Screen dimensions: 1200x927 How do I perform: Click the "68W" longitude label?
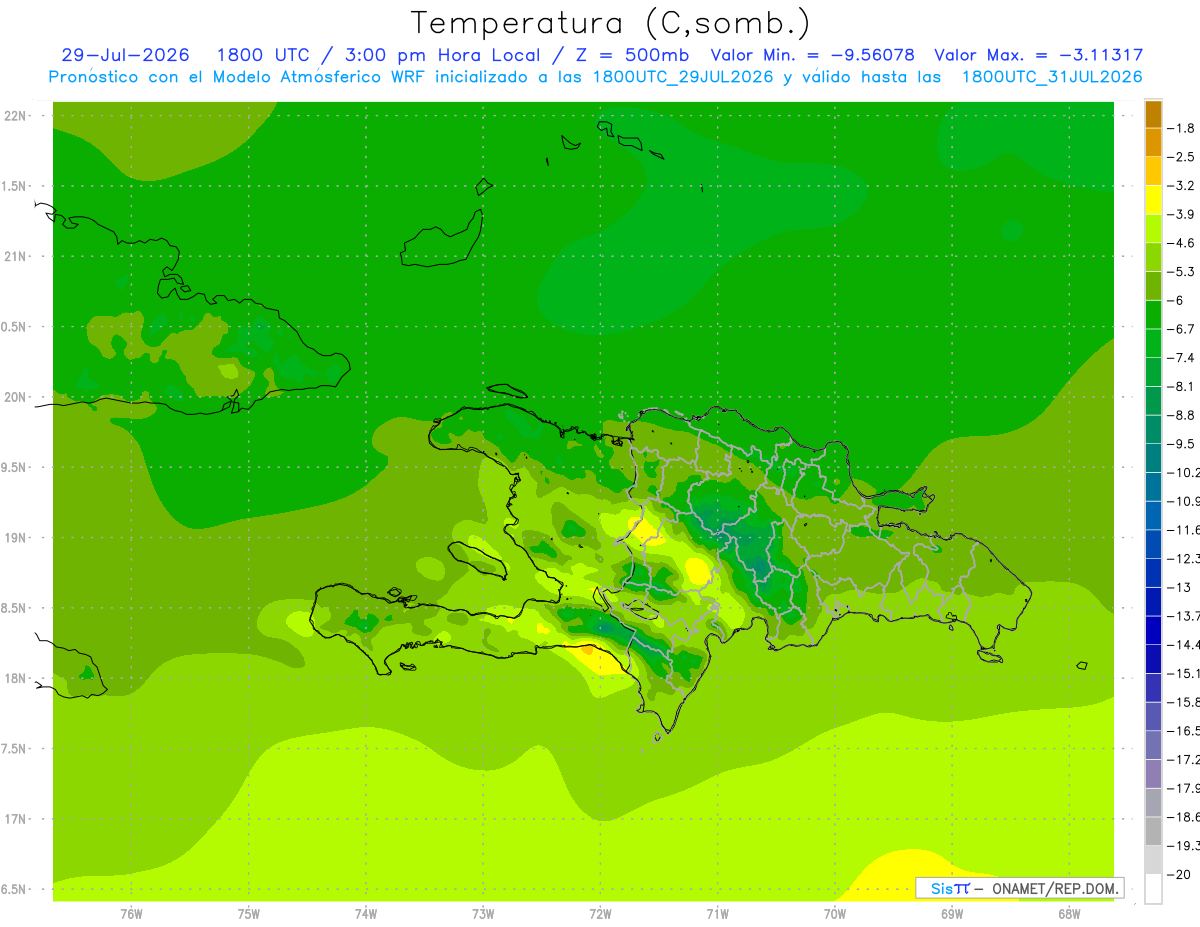1069,914
